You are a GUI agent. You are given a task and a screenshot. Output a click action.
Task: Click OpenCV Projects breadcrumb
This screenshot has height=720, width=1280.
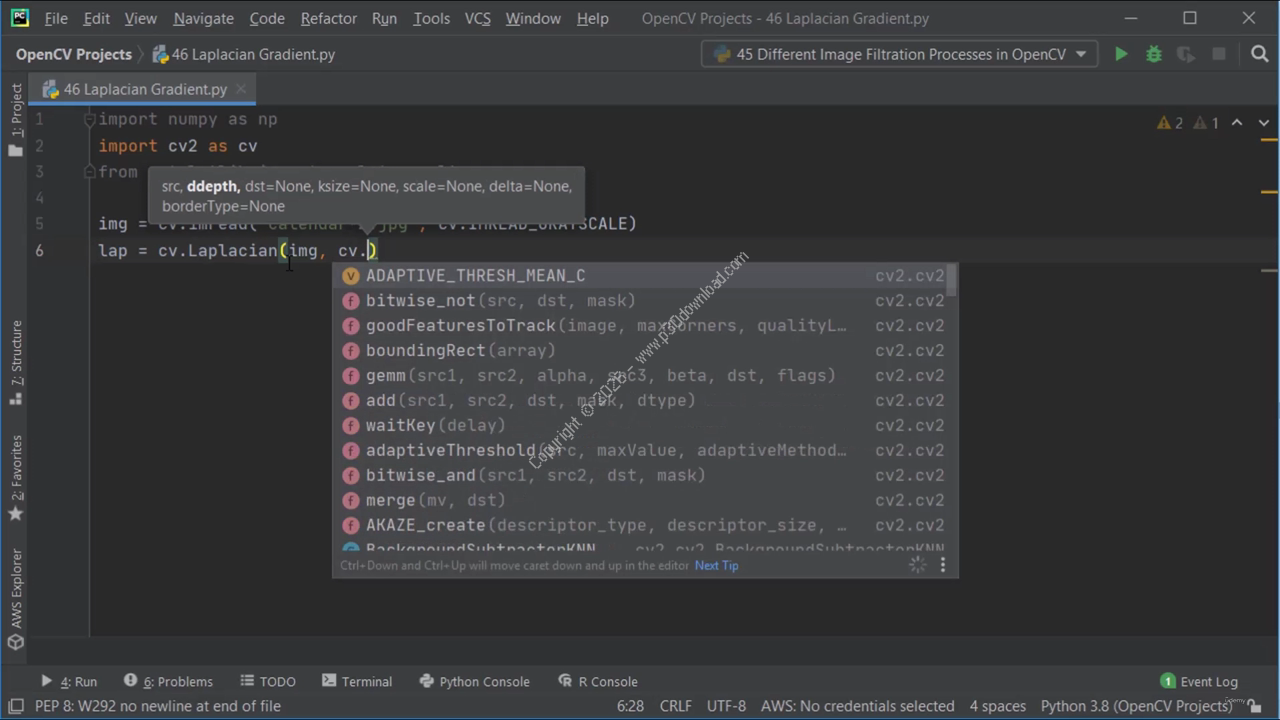pyautogui.click(x=74, y=54)
